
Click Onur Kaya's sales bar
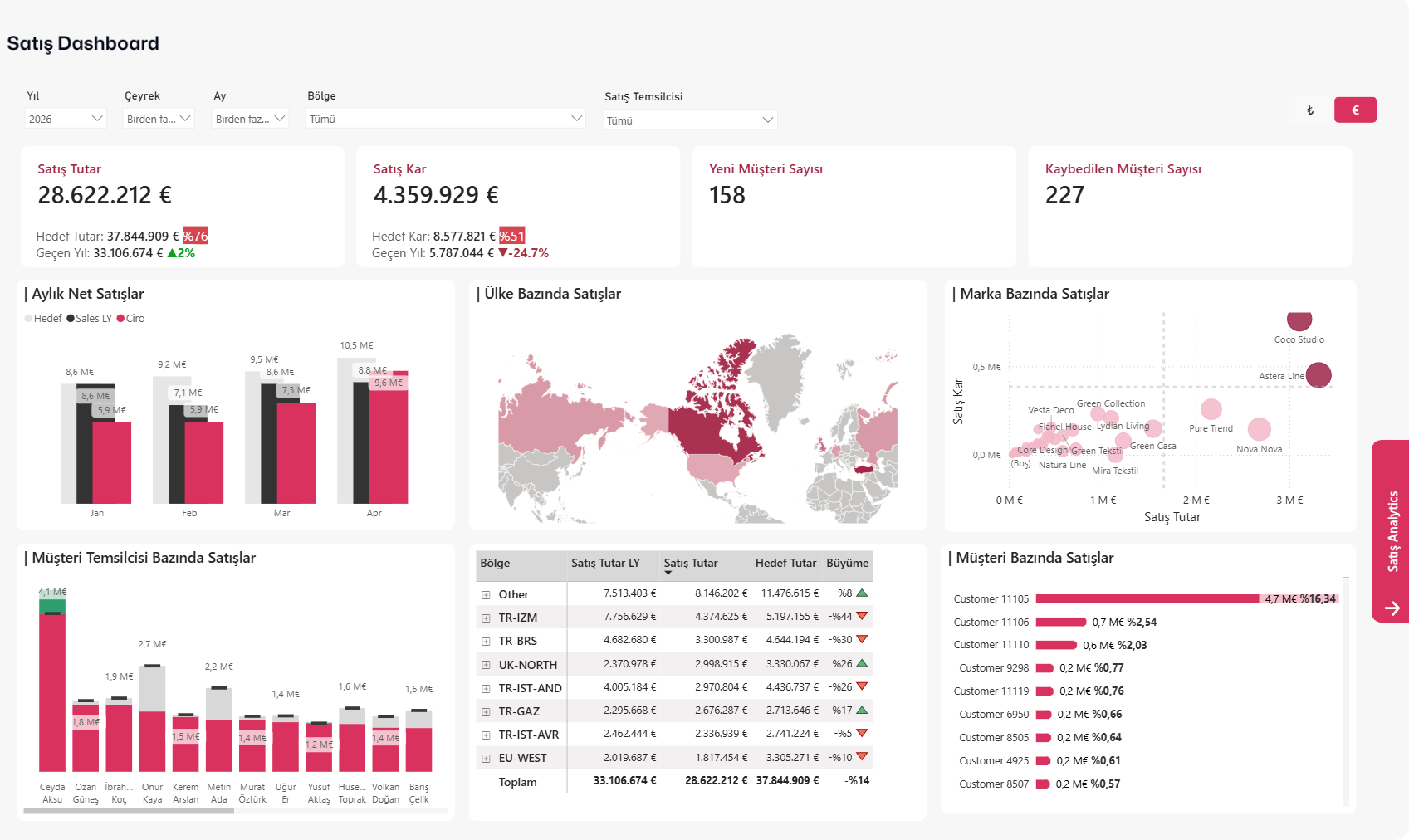152,741
